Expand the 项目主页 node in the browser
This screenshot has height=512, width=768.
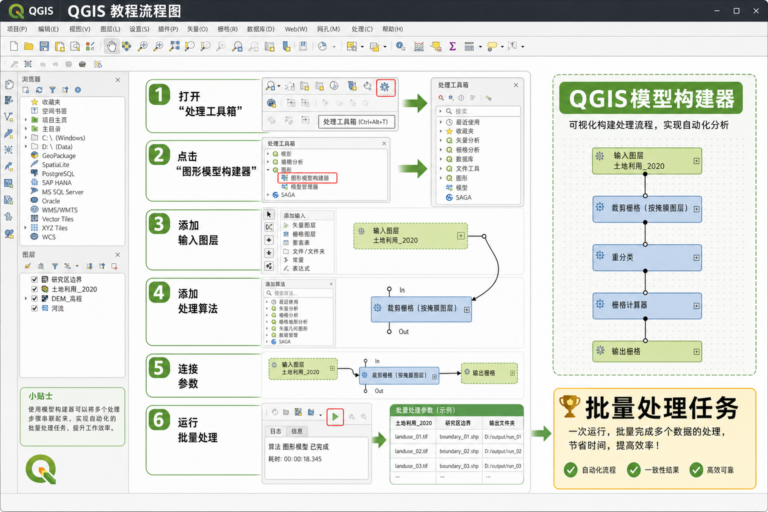(x=26, y=120)
